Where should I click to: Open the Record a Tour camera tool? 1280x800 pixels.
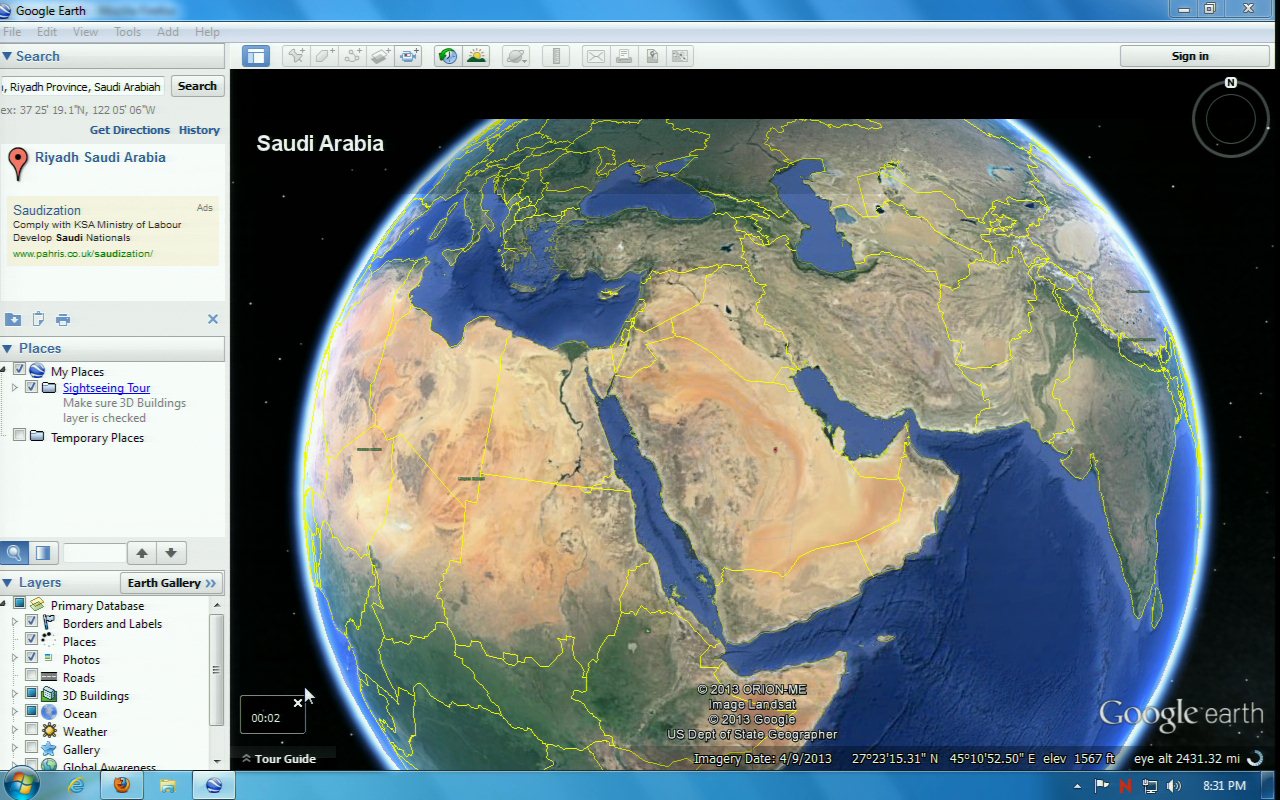click(x=409, y=56)
